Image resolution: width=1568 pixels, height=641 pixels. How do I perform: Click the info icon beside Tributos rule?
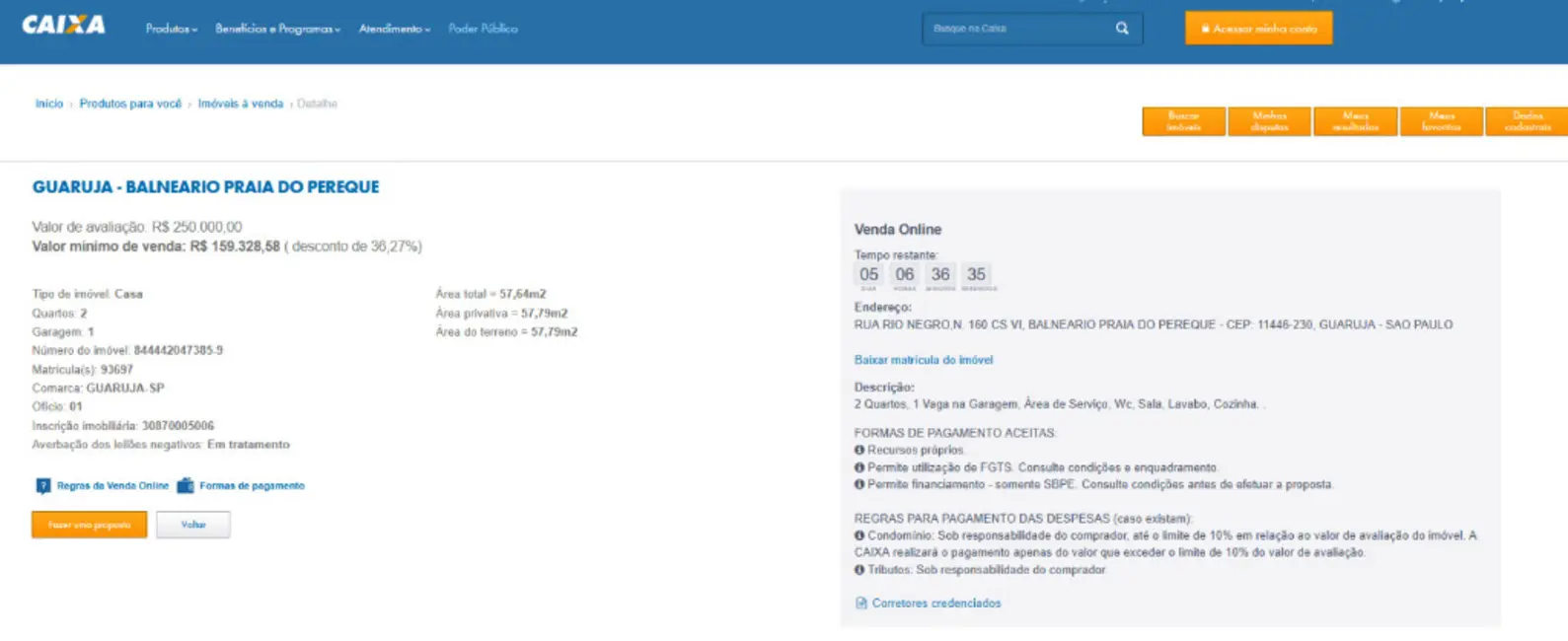(859, 570)
